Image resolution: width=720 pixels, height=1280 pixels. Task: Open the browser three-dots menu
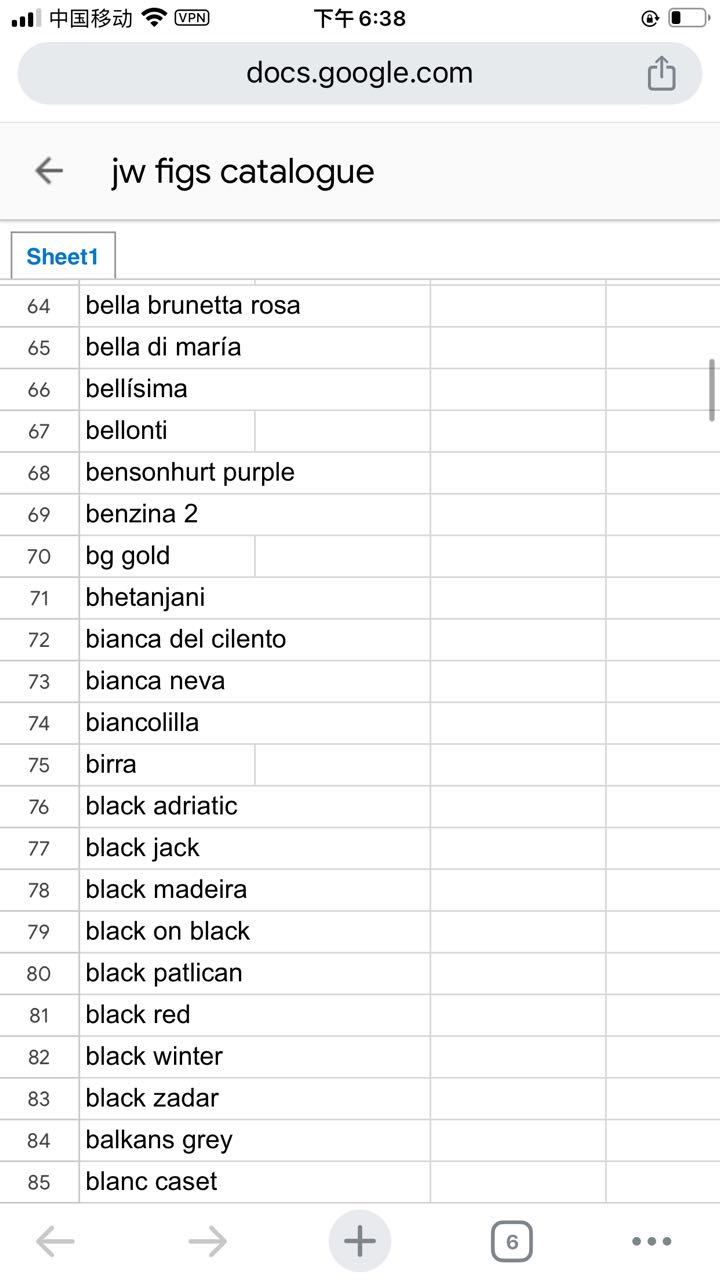click(652, 1242)
